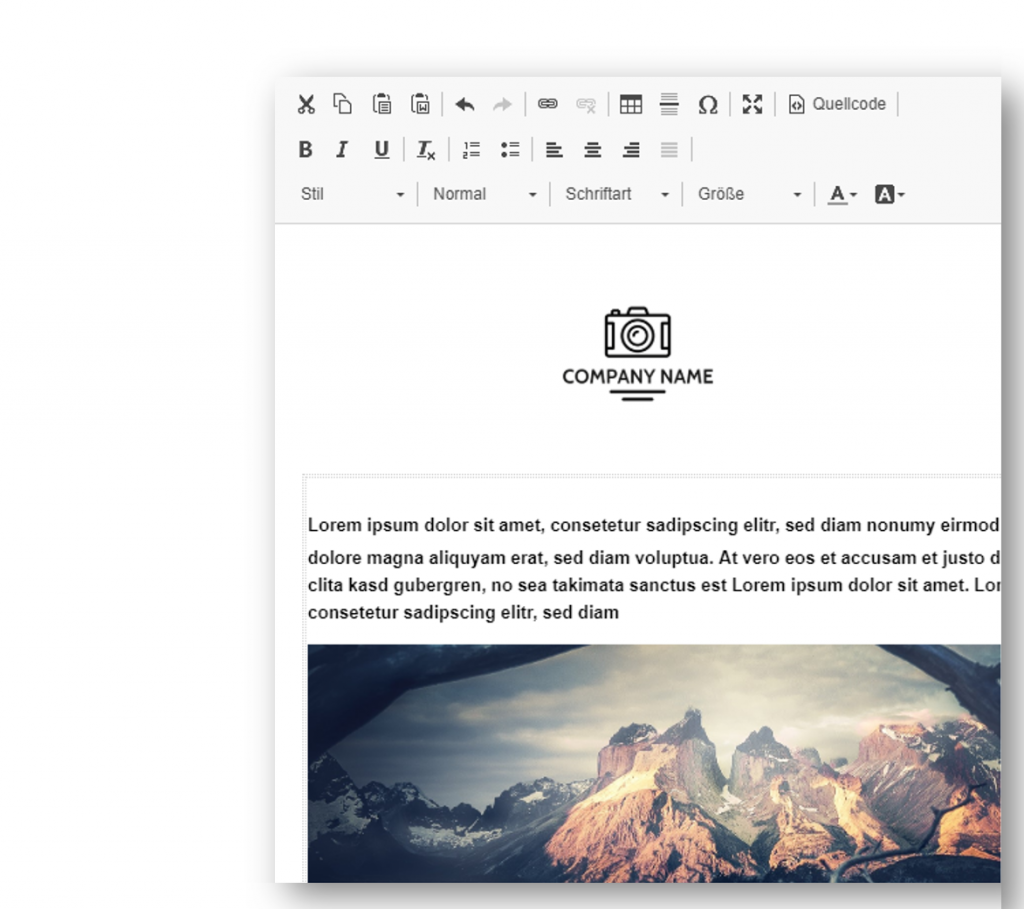
Task: Justify the text block
Action: coord(669,150)
